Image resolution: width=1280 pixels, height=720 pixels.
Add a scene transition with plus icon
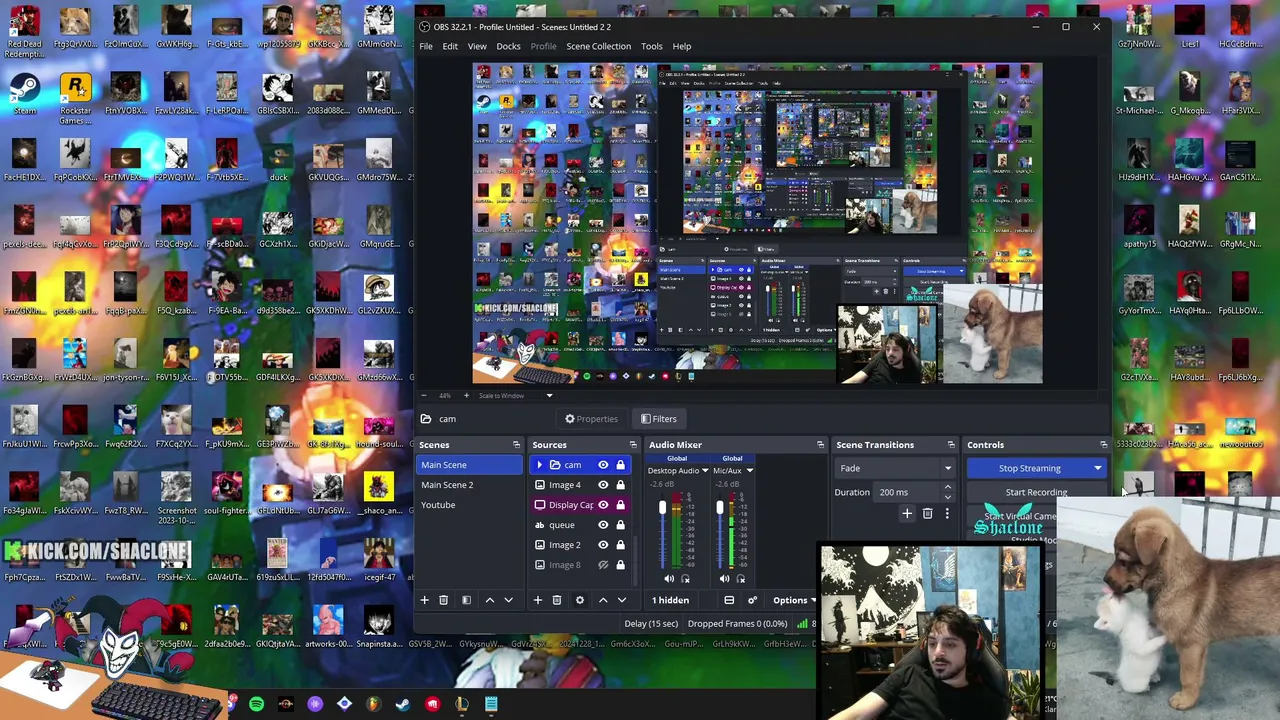[x=907, y=514]
